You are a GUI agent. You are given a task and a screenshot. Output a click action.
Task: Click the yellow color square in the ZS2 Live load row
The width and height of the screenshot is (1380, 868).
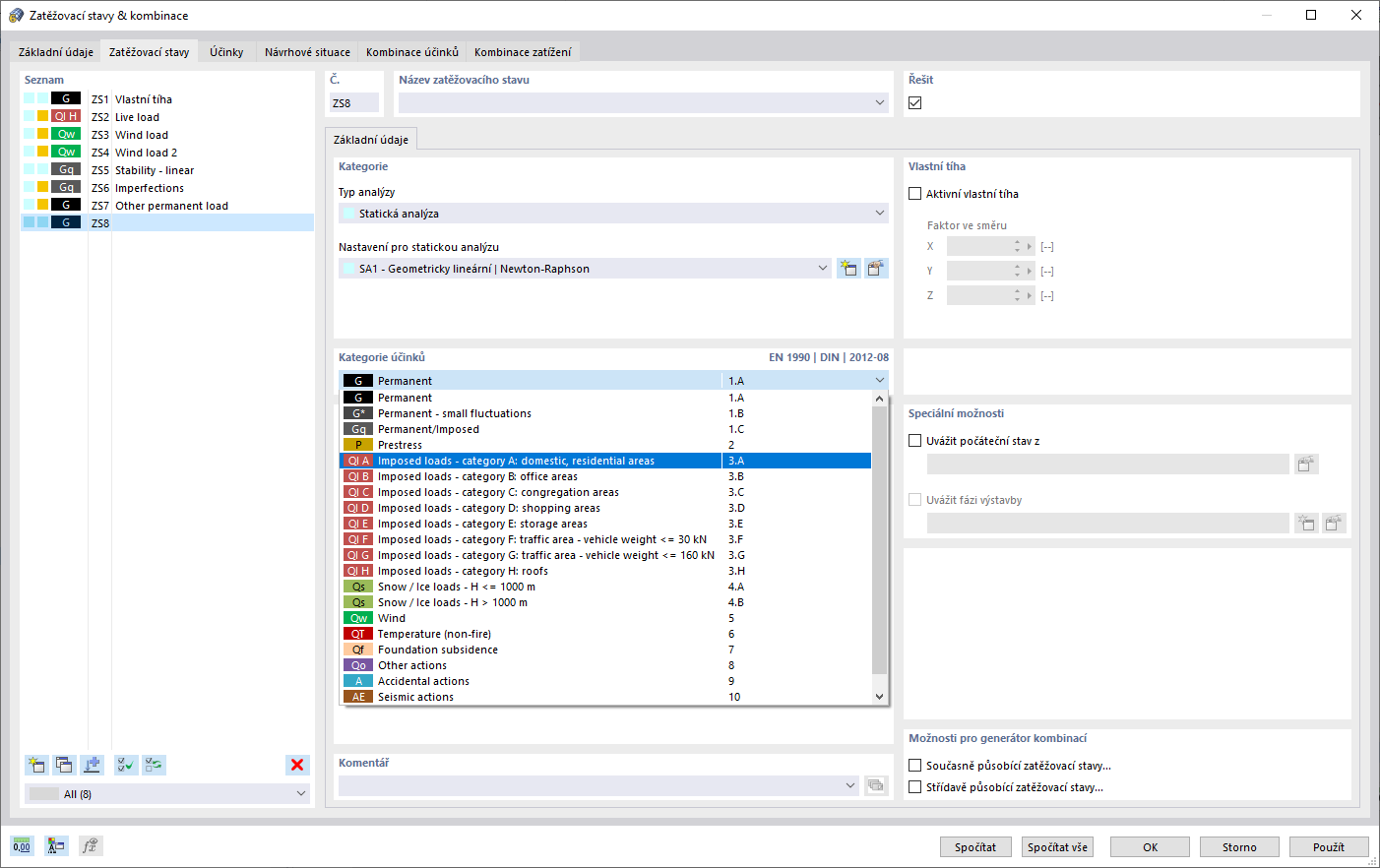coord(42,116)
